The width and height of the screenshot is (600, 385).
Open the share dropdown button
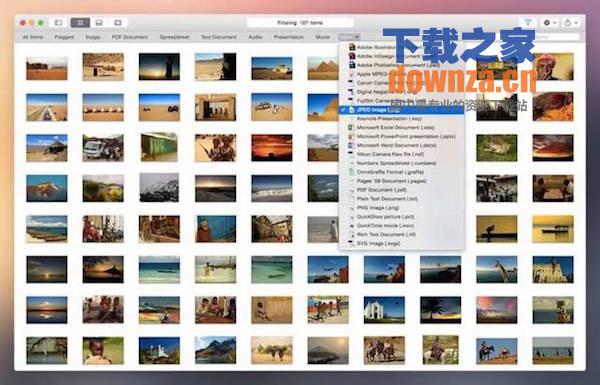pyautogui.click(x=571, y=23)
